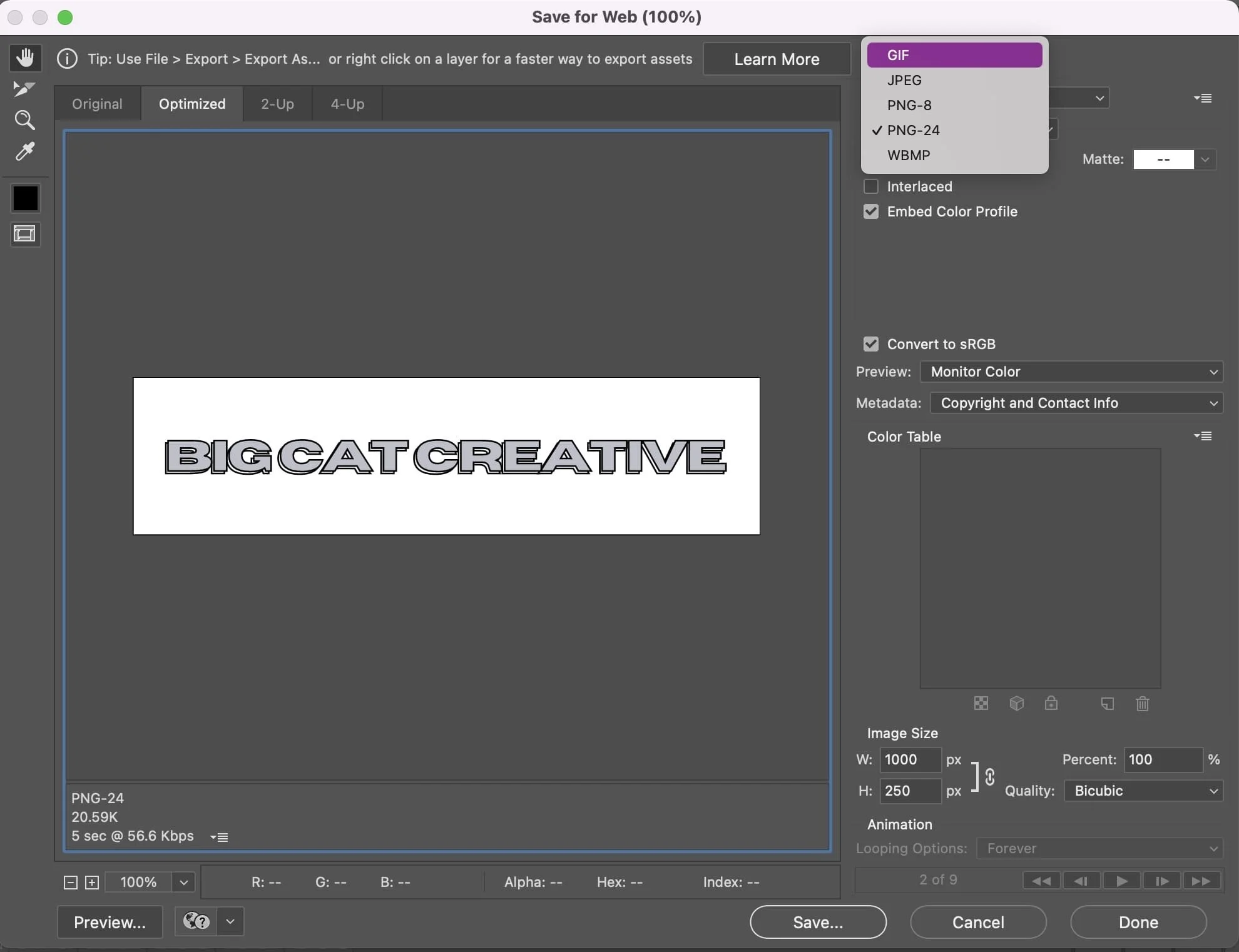Enable the Interlaced checkbox
The image size is (1239, 952).
[871, 186]
